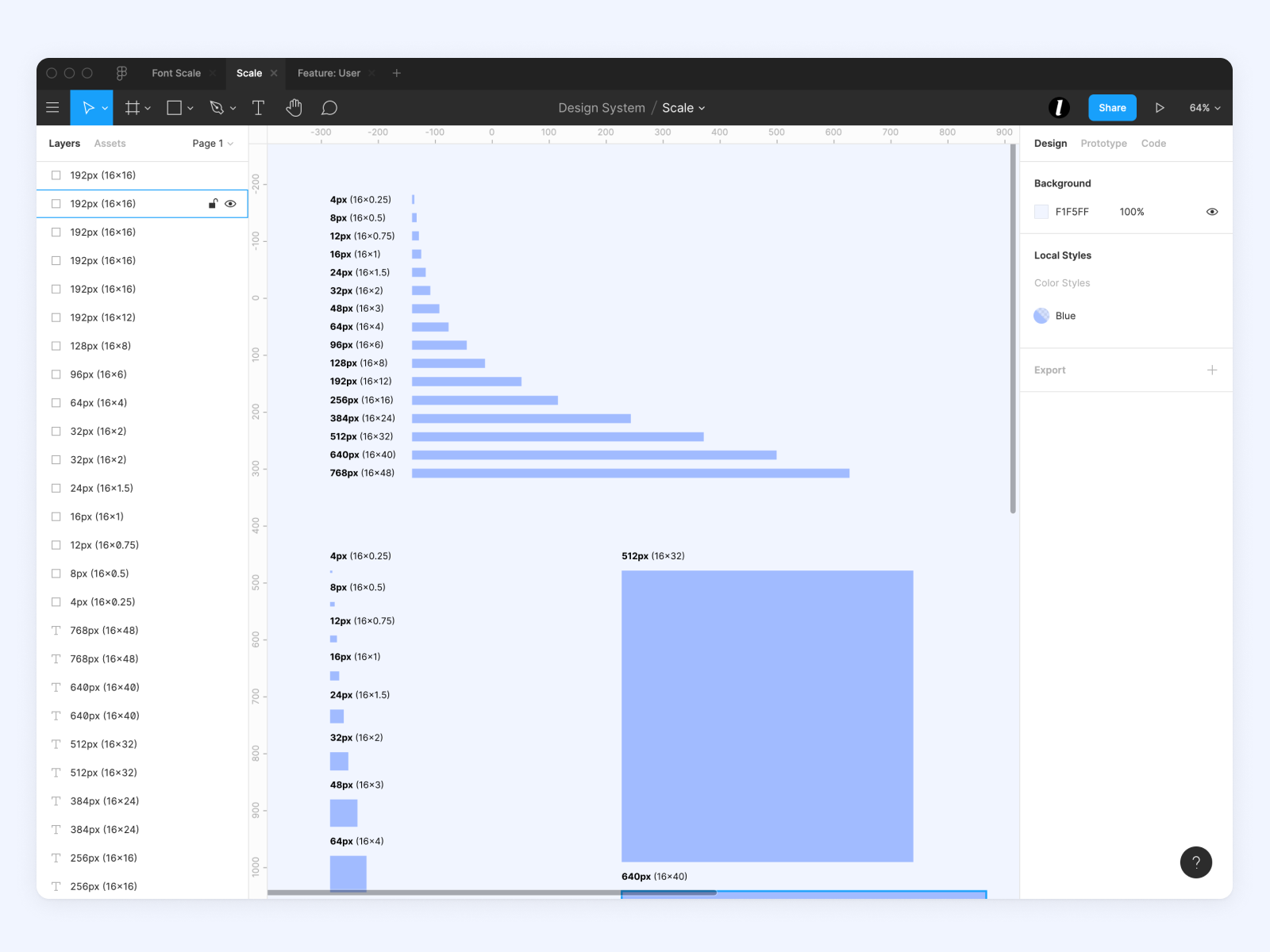This screenshot has height=952, width=1270.
Task: Select the Text tool
Action: (x=258, y=108)
